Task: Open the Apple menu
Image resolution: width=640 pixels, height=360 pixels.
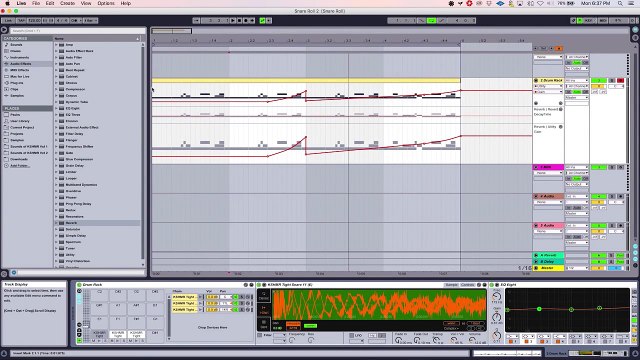Action: [x=7, y=3]
